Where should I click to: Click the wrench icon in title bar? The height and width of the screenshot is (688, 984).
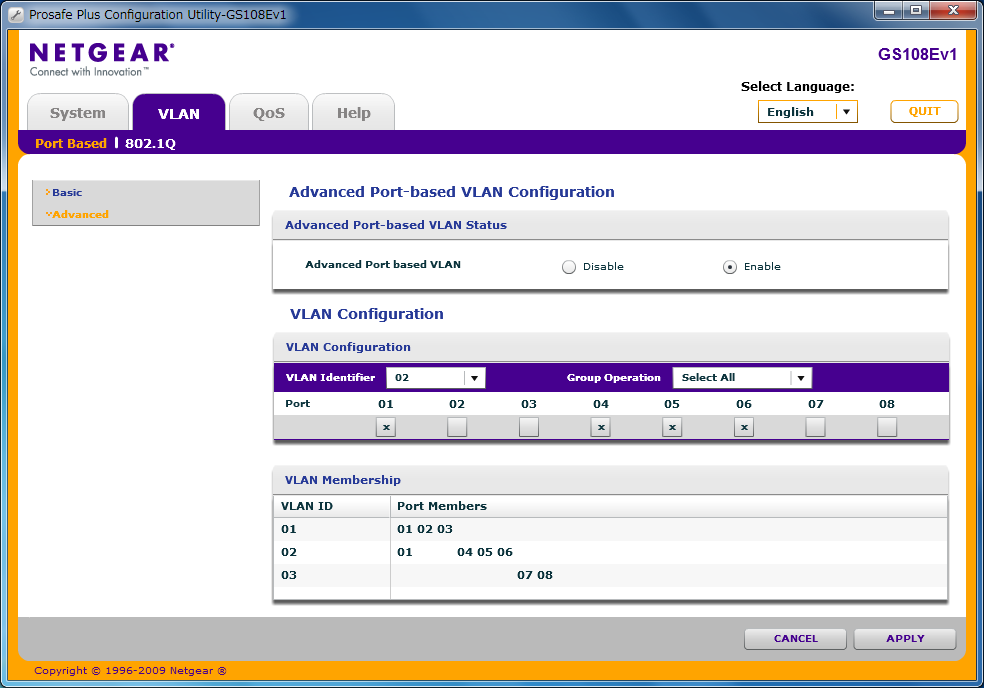coord(15,15)
